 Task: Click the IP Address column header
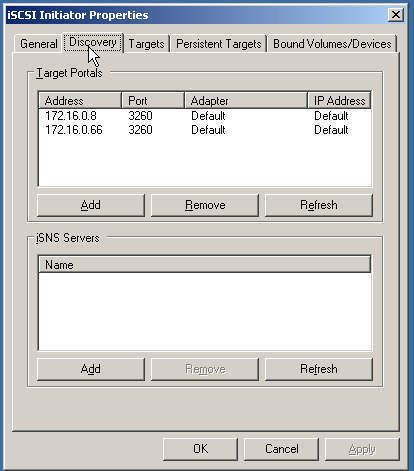tap(339, 101)
